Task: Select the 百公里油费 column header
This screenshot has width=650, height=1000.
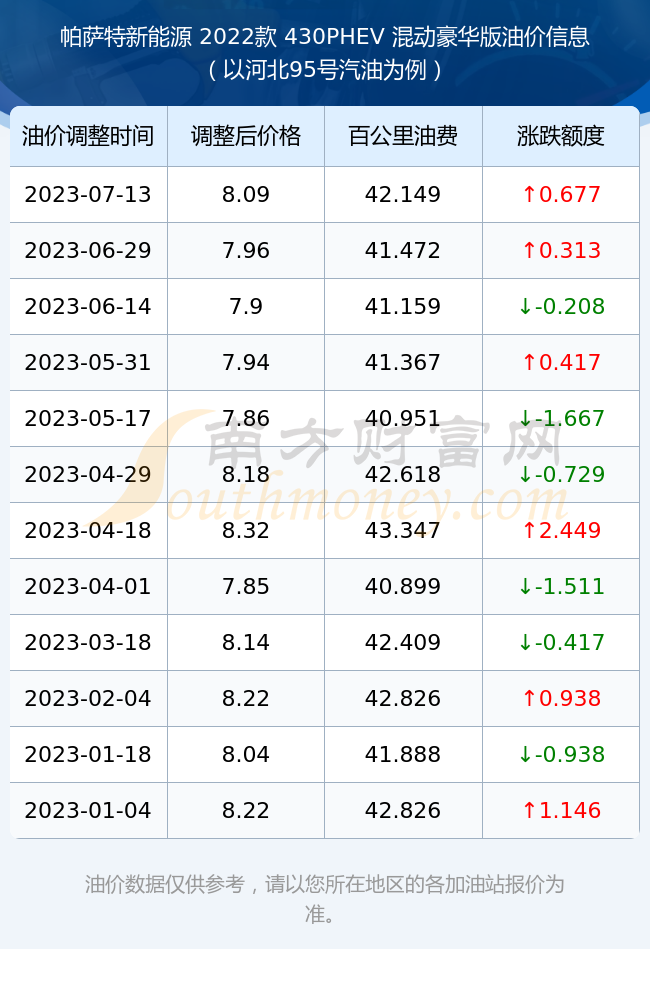Action: click(x=403, y=136)
